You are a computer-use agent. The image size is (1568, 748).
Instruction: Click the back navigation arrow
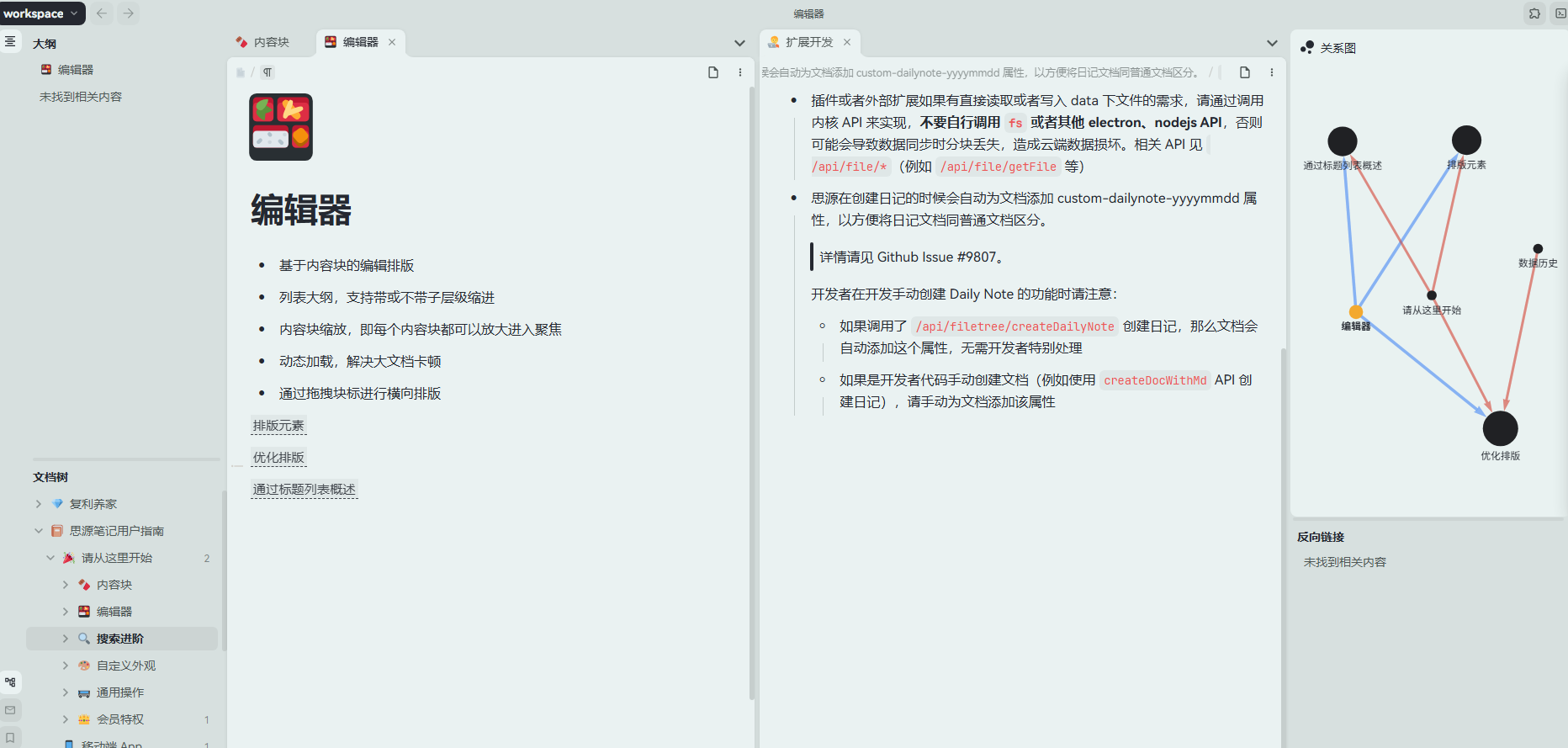point(102,13)
